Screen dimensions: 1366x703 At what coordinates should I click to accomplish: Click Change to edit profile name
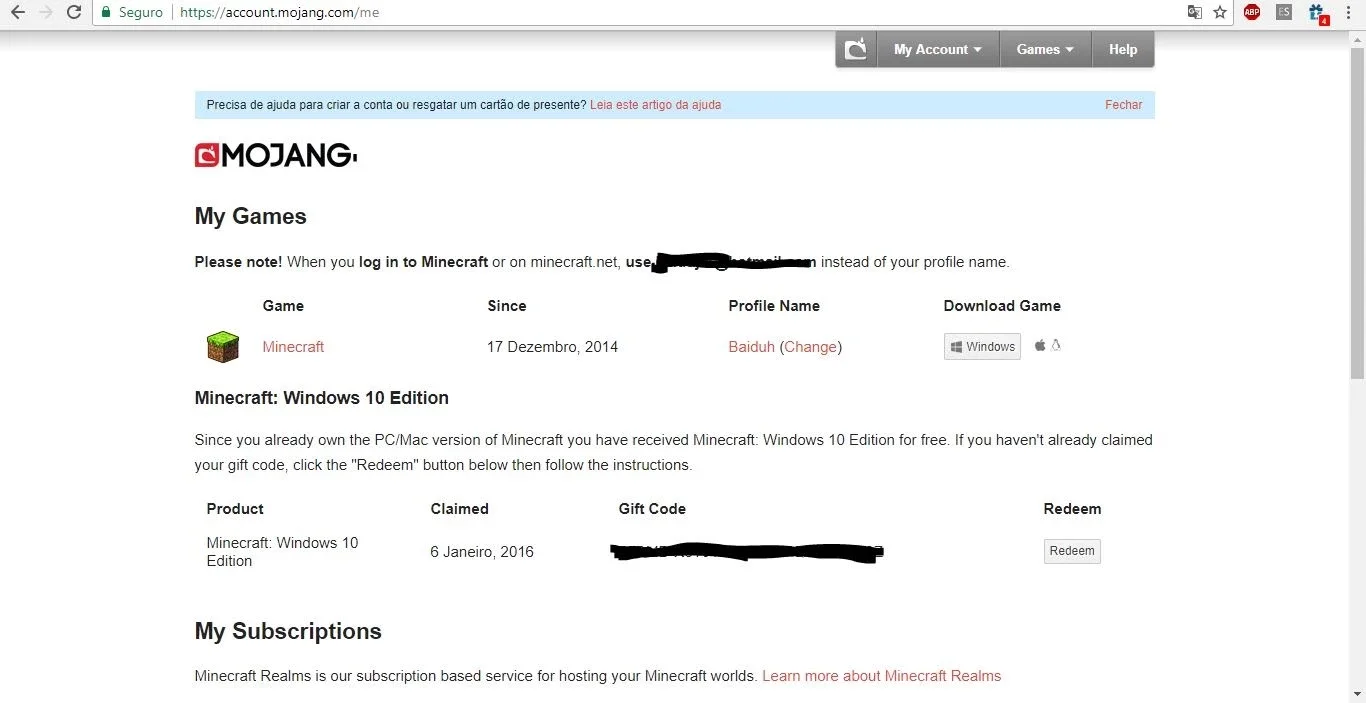(x=810, y=347)
